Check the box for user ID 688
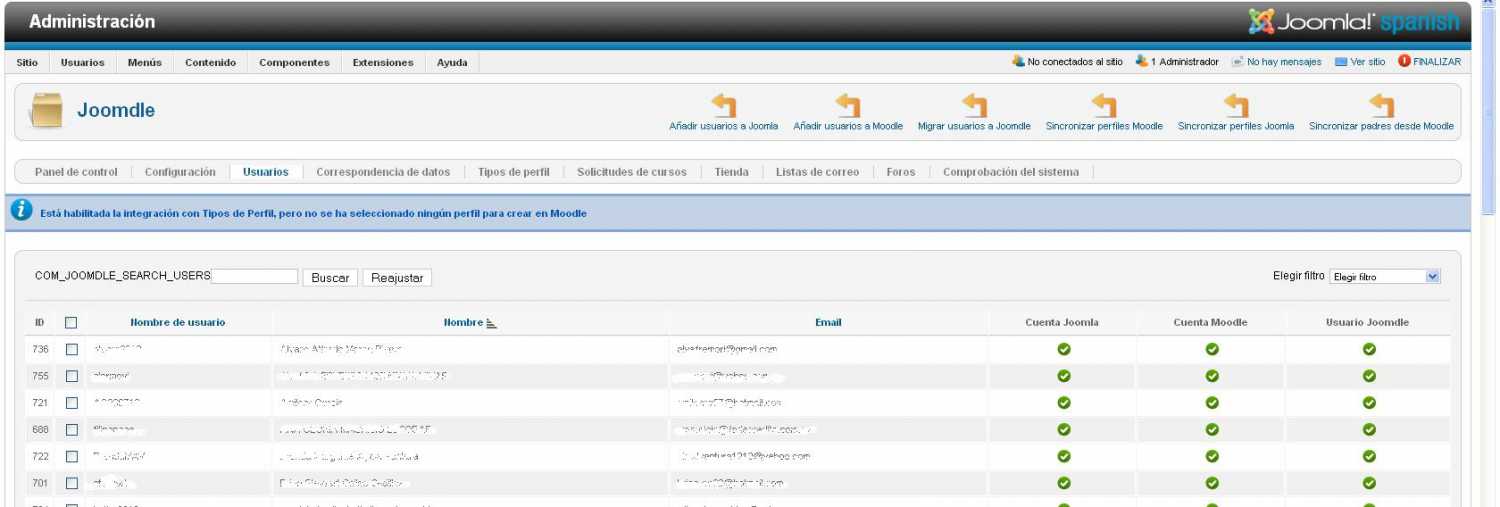The width and height of the screenshot is (1500, 507). [x=71, y=429]
